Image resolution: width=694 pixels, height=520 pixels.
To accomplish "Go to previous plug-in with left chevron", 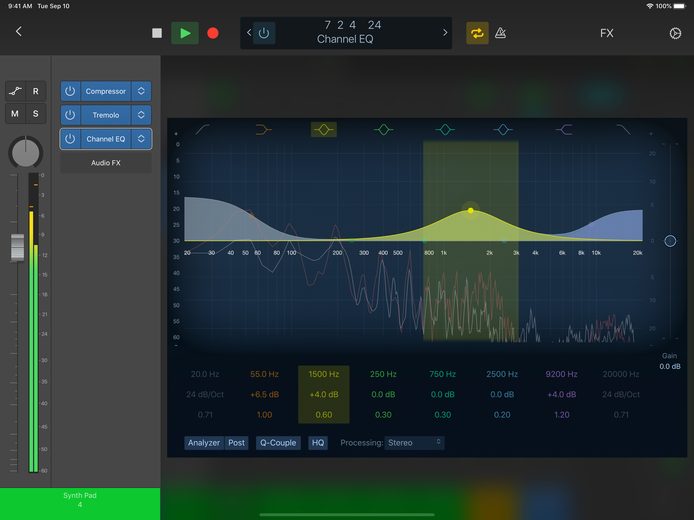I will 249,33.
